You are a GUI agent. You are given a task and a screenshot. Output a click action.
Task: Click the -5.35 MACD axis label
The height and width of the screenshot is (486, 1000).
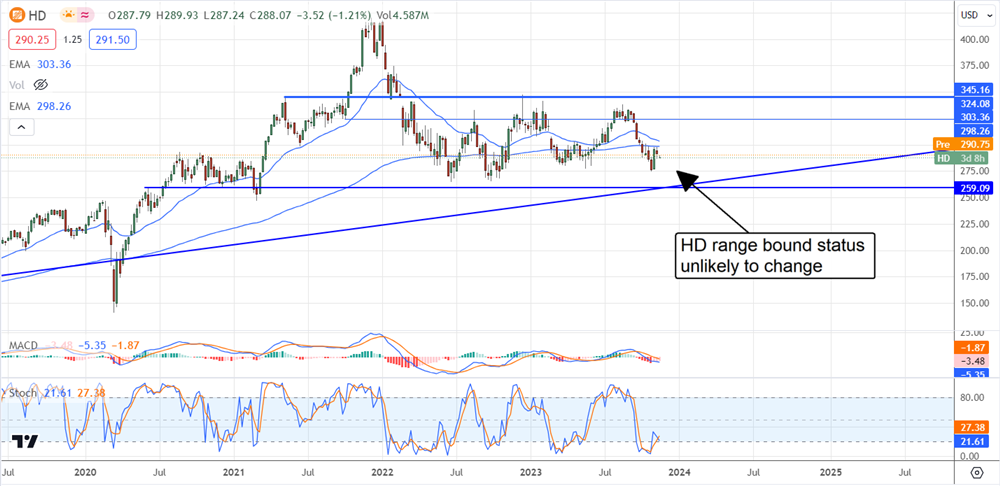971,375
